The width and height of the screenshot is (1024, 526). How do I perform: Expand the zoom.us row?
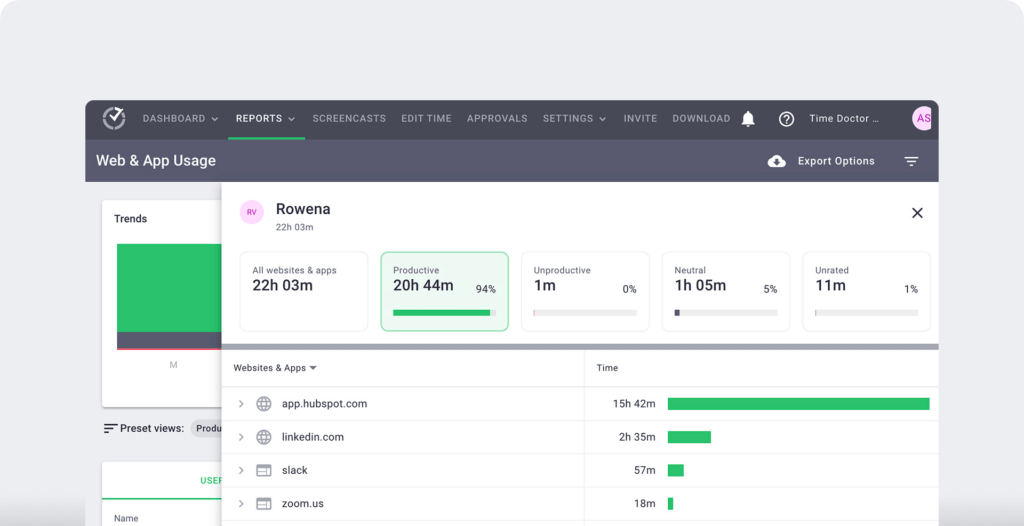241,504
